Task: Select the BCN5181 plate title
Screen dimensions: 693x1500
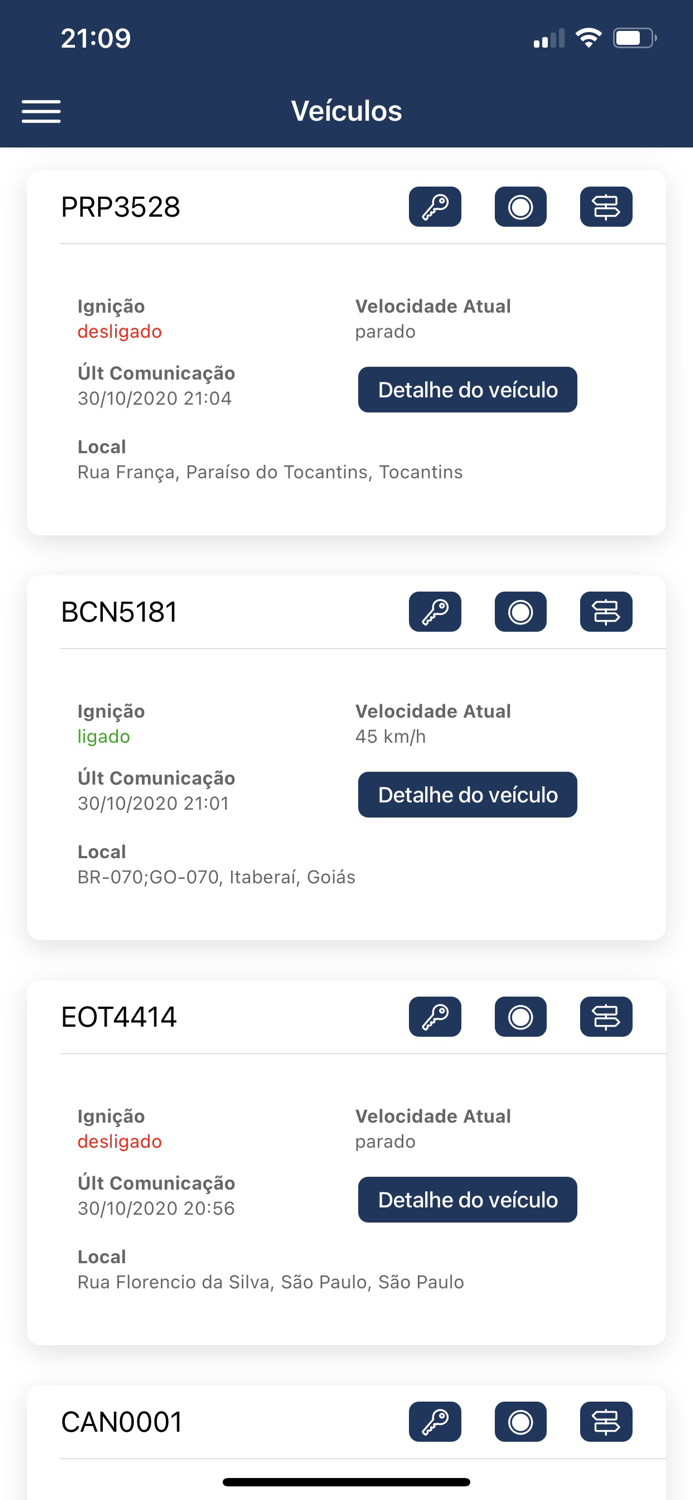Action: [x=119, y=612]
